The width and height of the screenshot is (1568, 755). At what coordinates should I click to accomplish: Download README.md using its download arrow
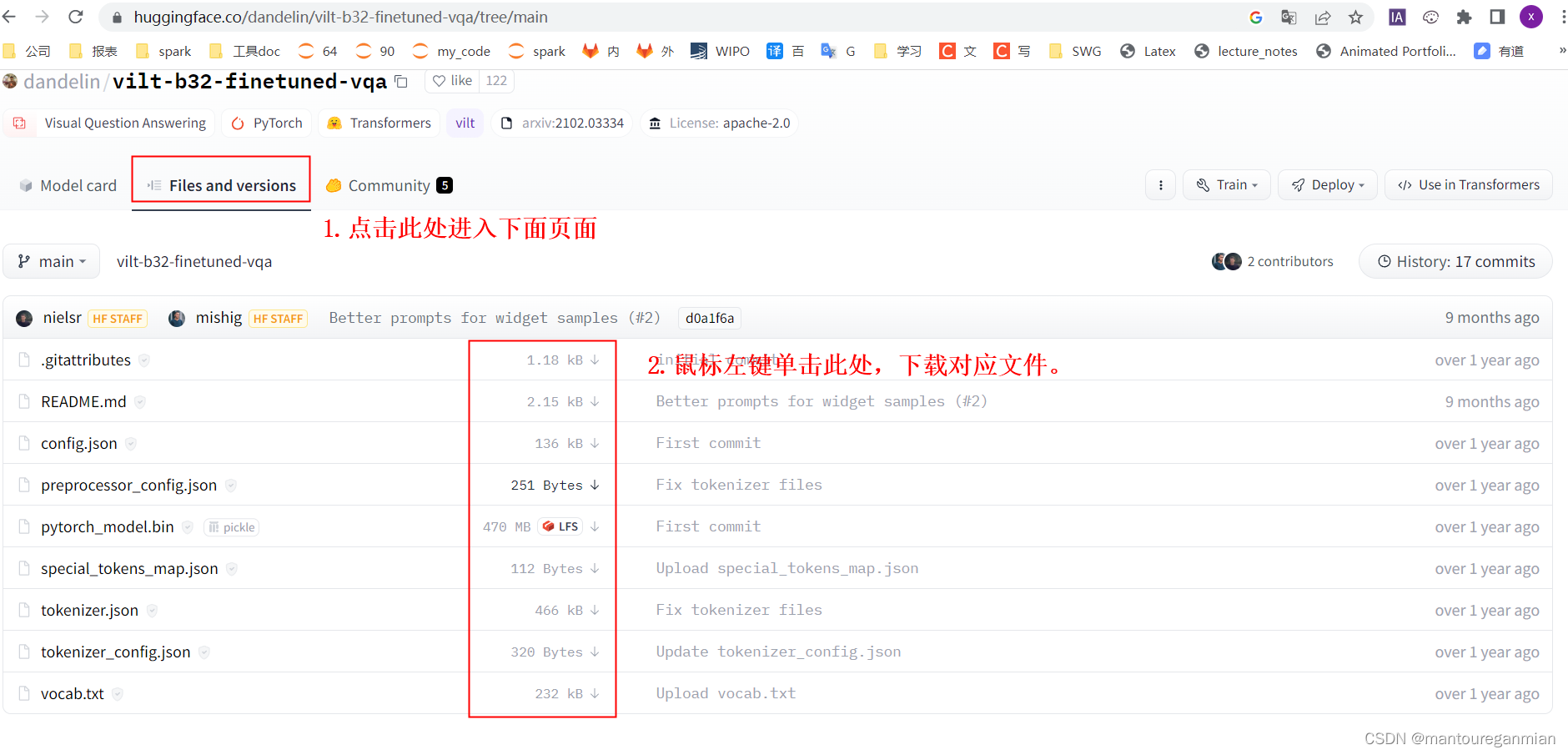click(595, 401)
